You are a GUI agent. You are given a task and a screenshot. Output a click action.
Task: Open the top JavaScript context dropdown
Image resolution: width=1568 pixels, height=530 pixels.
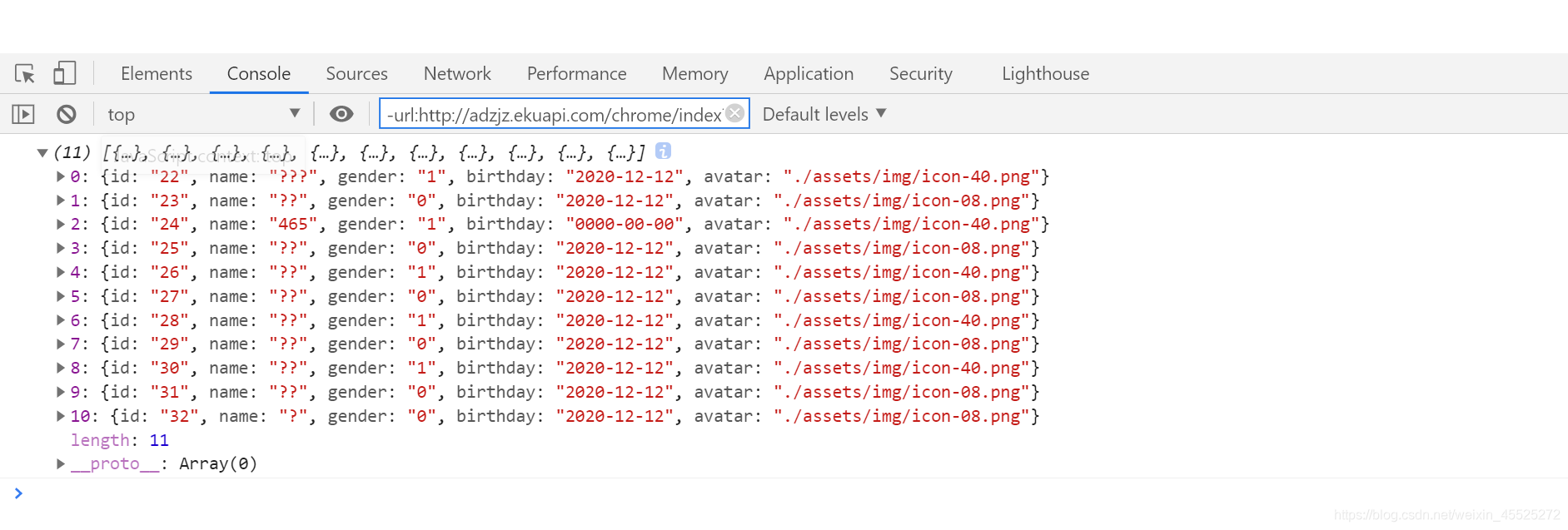[203, 114]
